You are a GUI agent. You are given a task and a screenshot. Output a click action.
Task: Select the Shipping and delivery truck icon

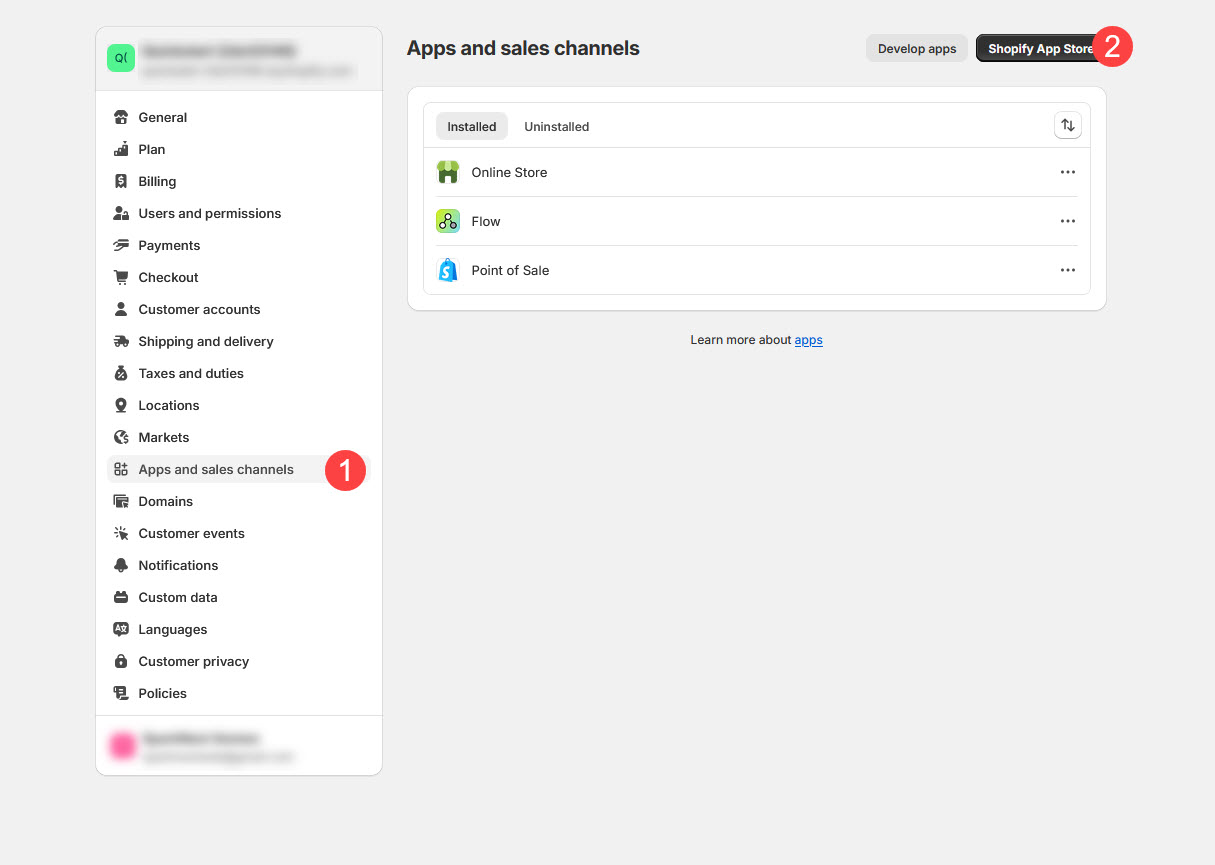pyautogui.click(x=121, y=341)
